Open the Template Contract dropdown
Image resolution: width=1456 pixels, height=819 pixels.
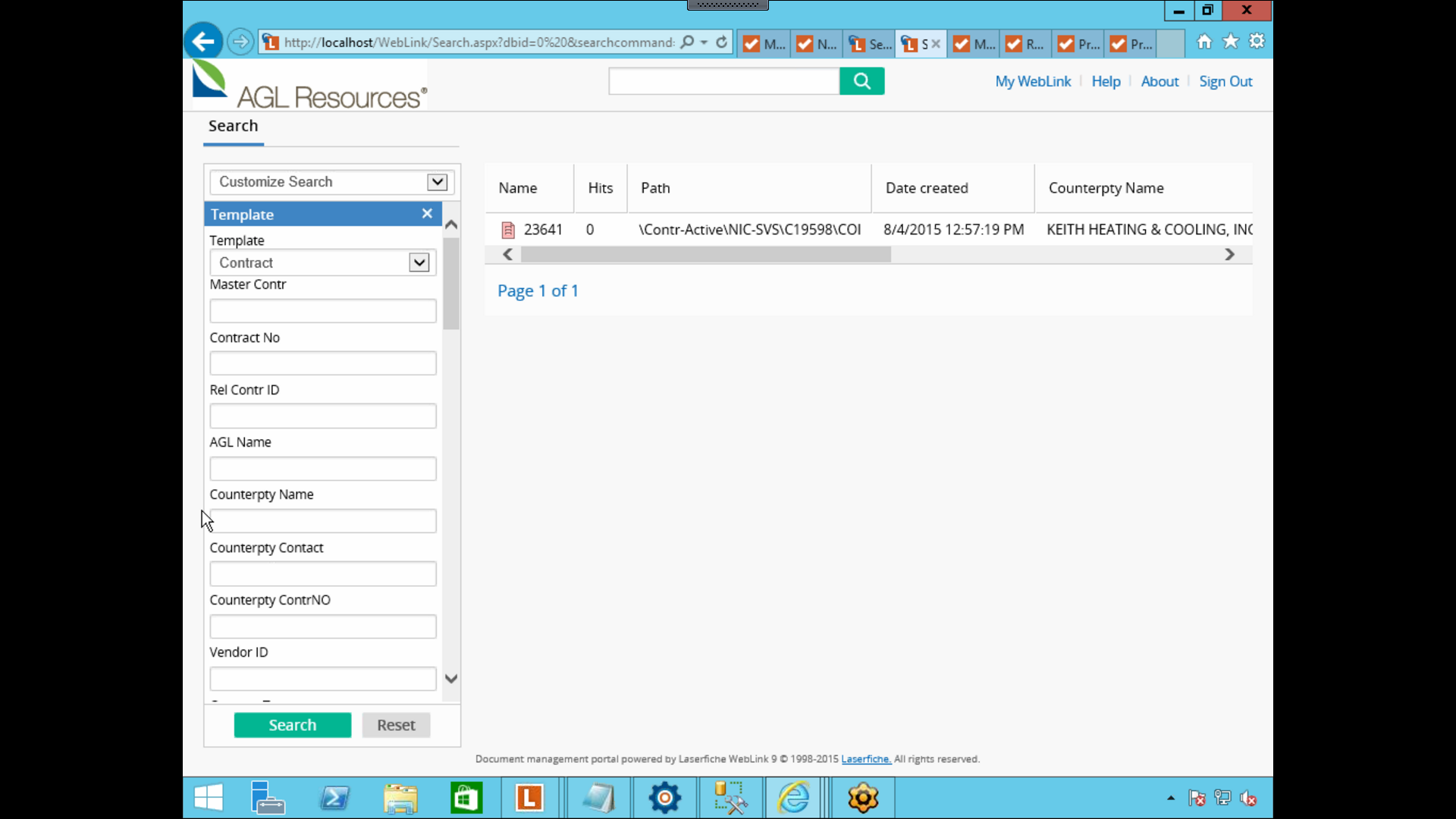coord(419,262)
